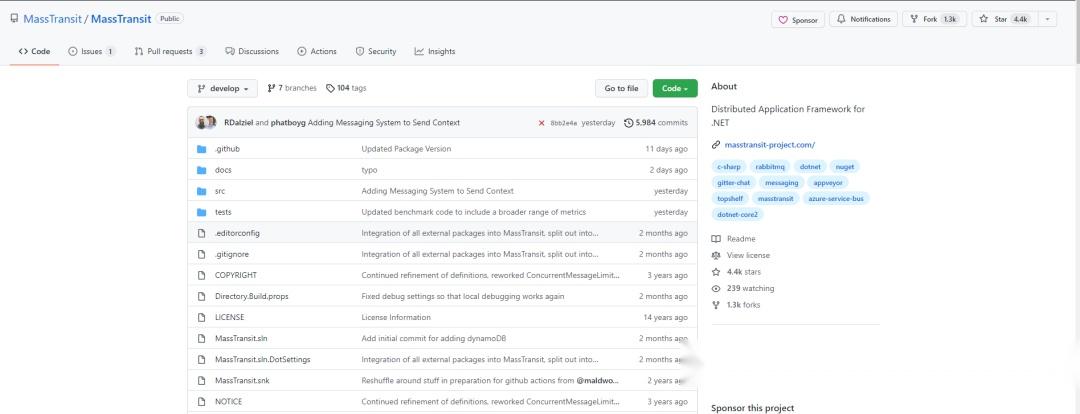This screenshot has width=1080, height=414.
Task: Star the MassTransit repository
Action: tap(1004, 19)
